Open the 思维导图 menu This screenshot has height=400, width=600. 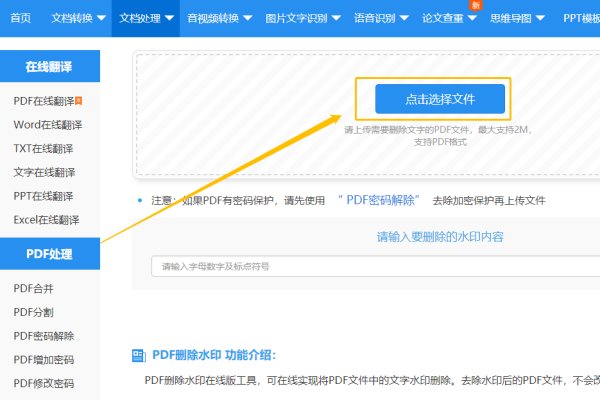(511, 18)
